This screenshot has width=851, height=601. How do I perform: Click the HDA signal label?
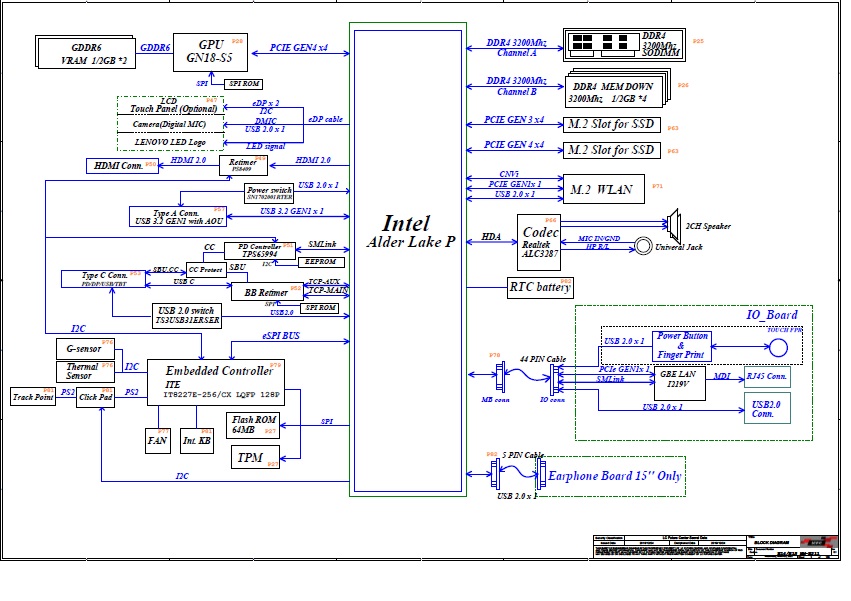[491, 236]
